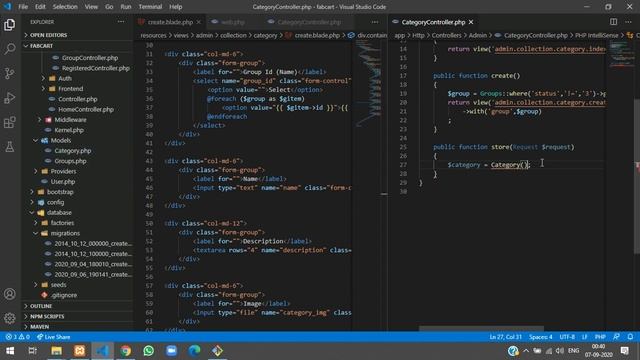Change indentation via Spaces: 4
640x360 pixels.
540,337
